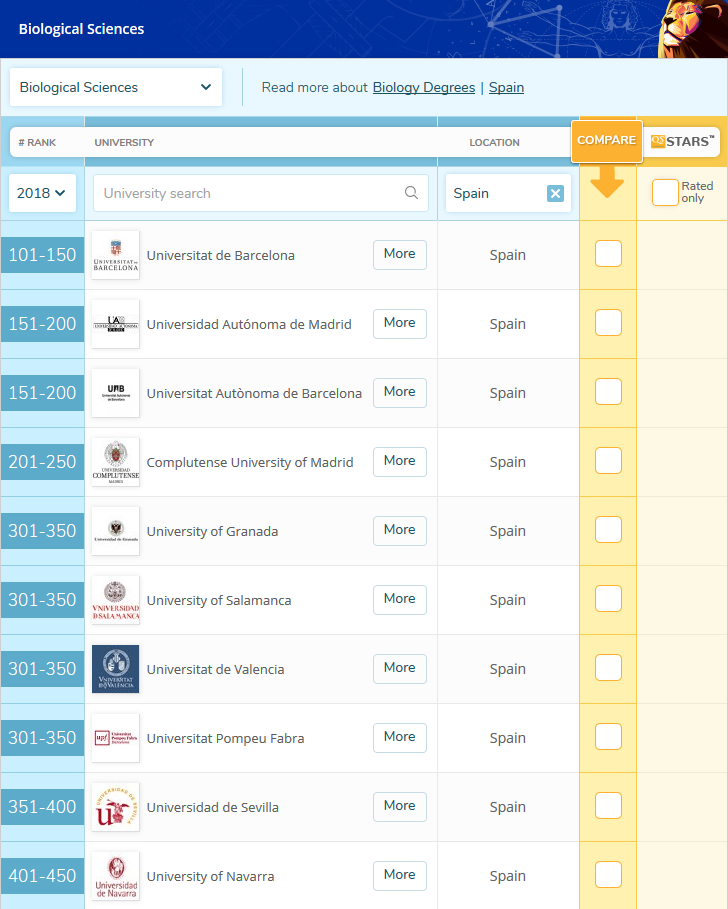The width and height of the screenshot is (728, 909).
Task: Click the Complutense University of Madrid logo
Action: [x=115, y=462]
